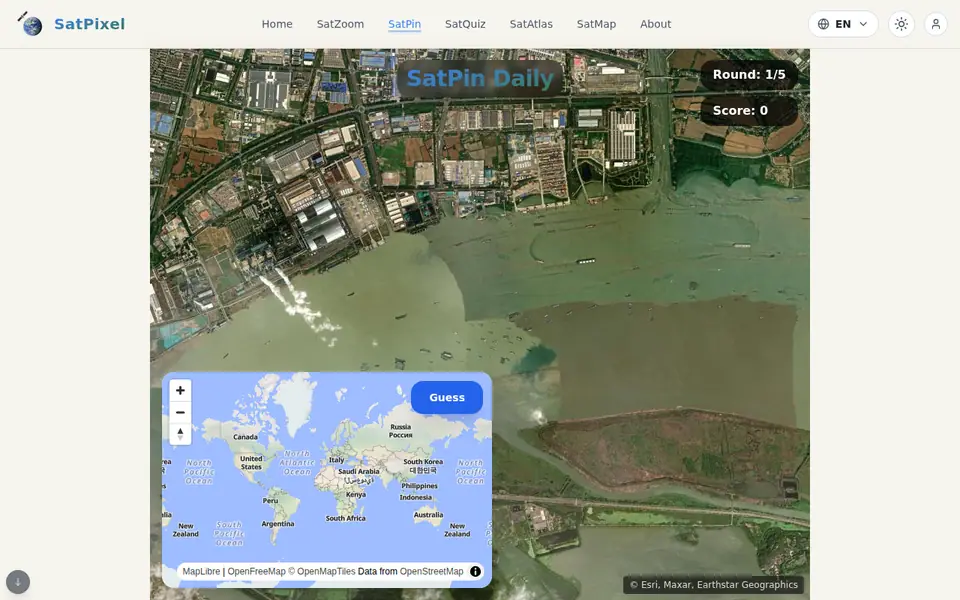Toggle map attribution info icon

click(475, 571)
